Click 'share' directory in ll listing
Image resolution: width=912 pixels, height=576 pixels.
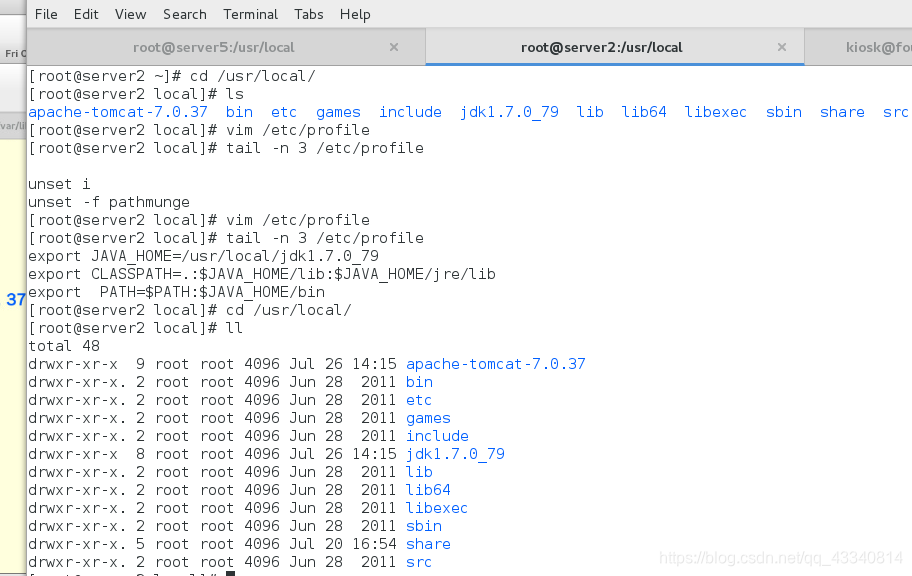click(428, 544)
